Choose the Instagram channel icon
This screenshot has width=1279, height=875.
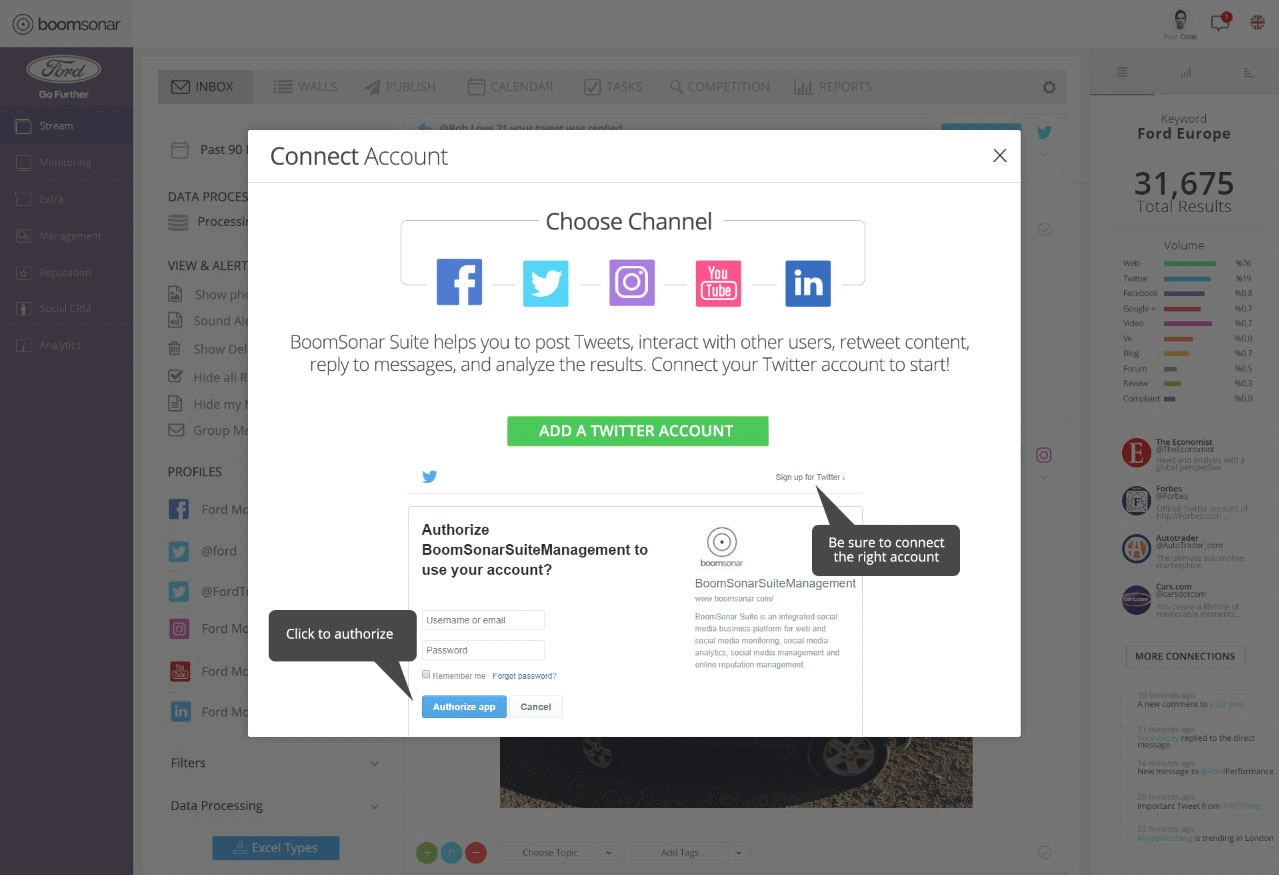tap(632, 282)
